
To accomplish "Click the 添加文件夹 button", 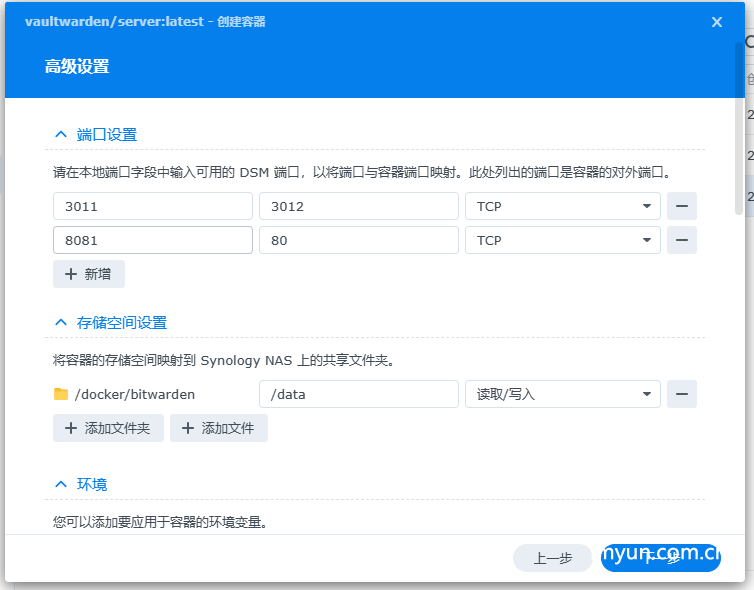I will pos(108,428).
